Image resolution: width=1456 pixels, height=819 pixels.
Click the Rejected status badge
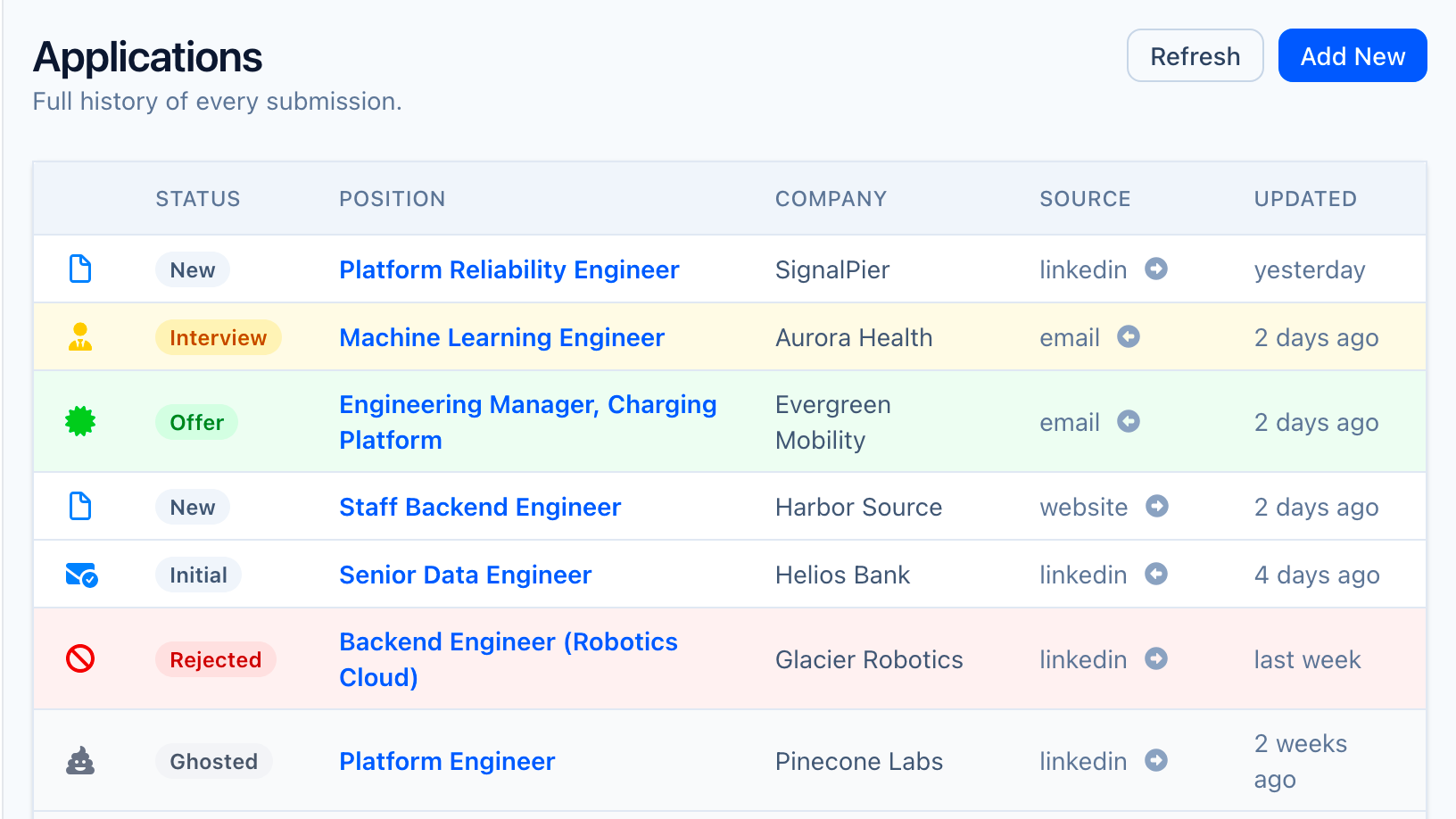(x=215, y=659)
